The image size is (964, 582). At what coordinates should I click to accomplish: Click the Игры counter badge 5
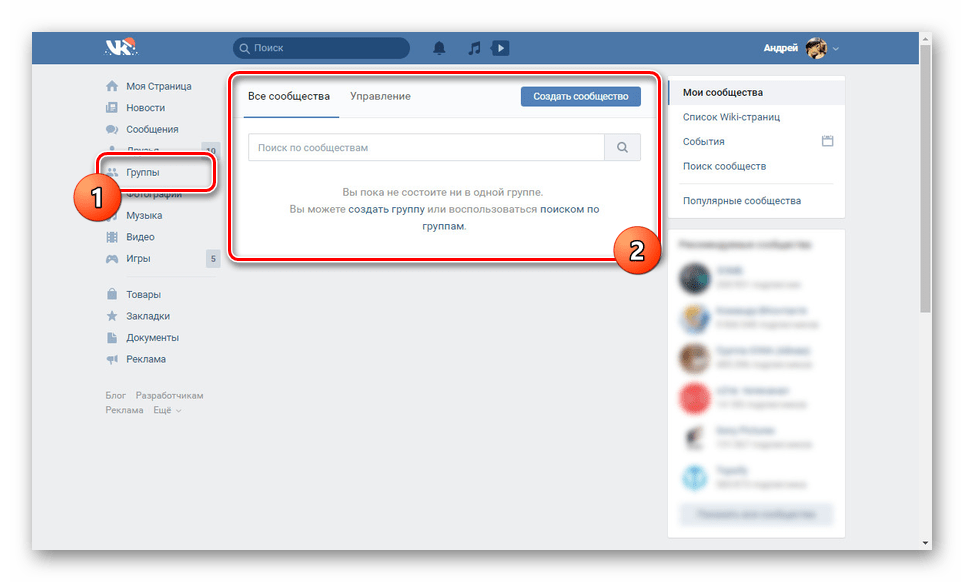(x=213, y=259)
